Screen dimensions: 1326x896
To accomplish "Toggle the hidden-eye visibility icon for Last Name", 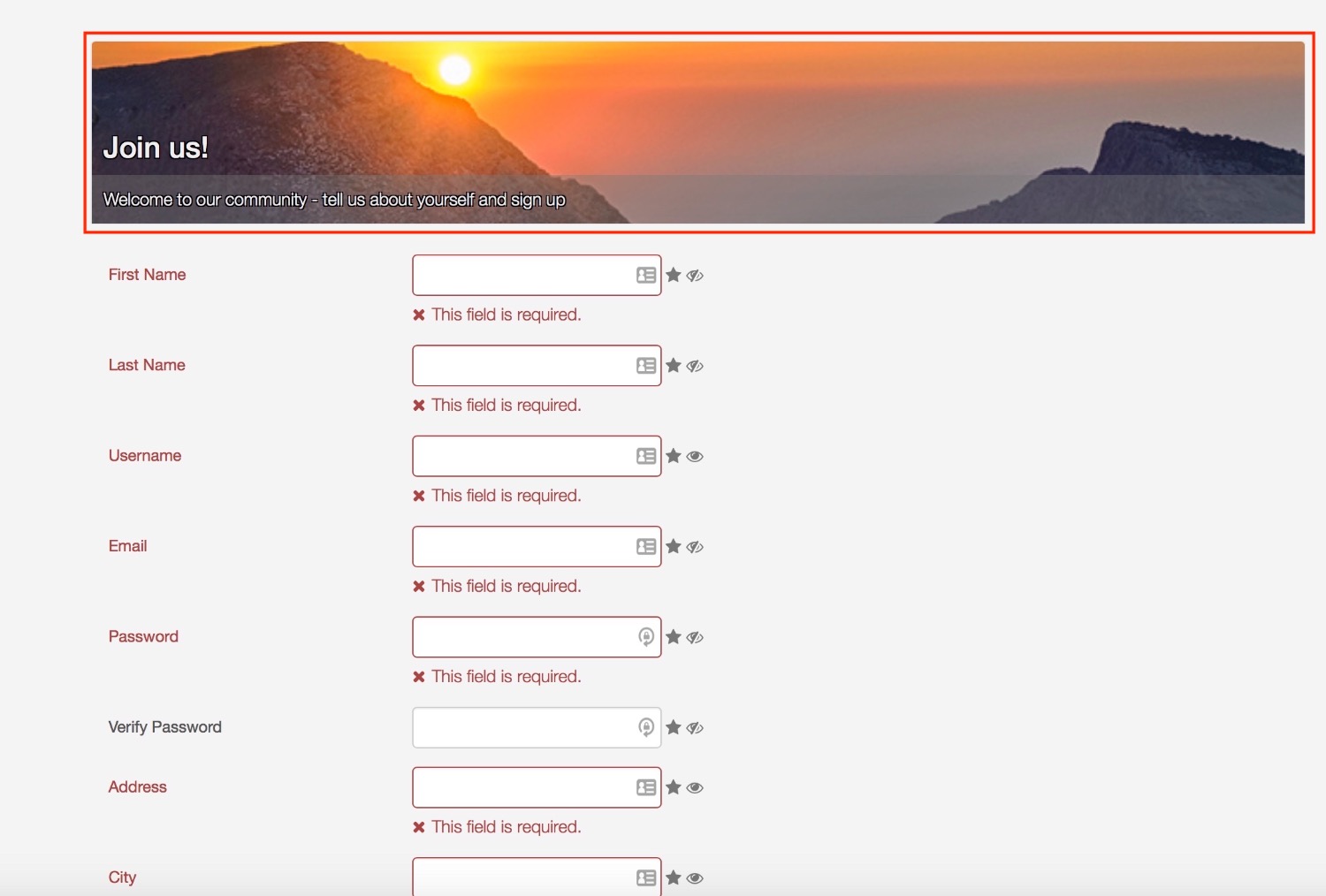I will 695,366.
